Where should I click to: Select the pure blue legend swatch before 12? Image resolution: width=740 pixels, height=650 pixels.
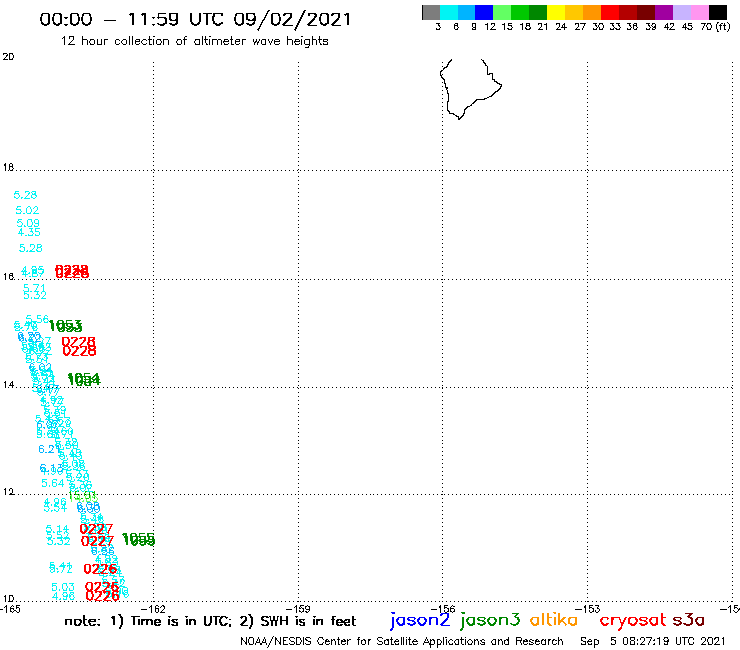pos(484,12)
